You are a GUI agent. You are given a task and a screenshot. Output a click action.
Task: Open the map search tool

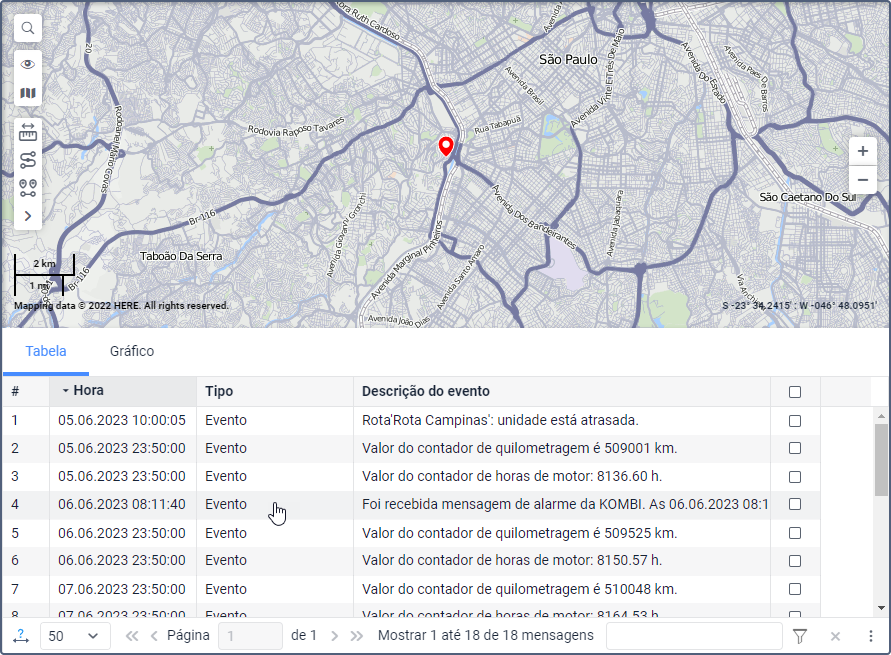pyautogui.click(x=28, y=28)
